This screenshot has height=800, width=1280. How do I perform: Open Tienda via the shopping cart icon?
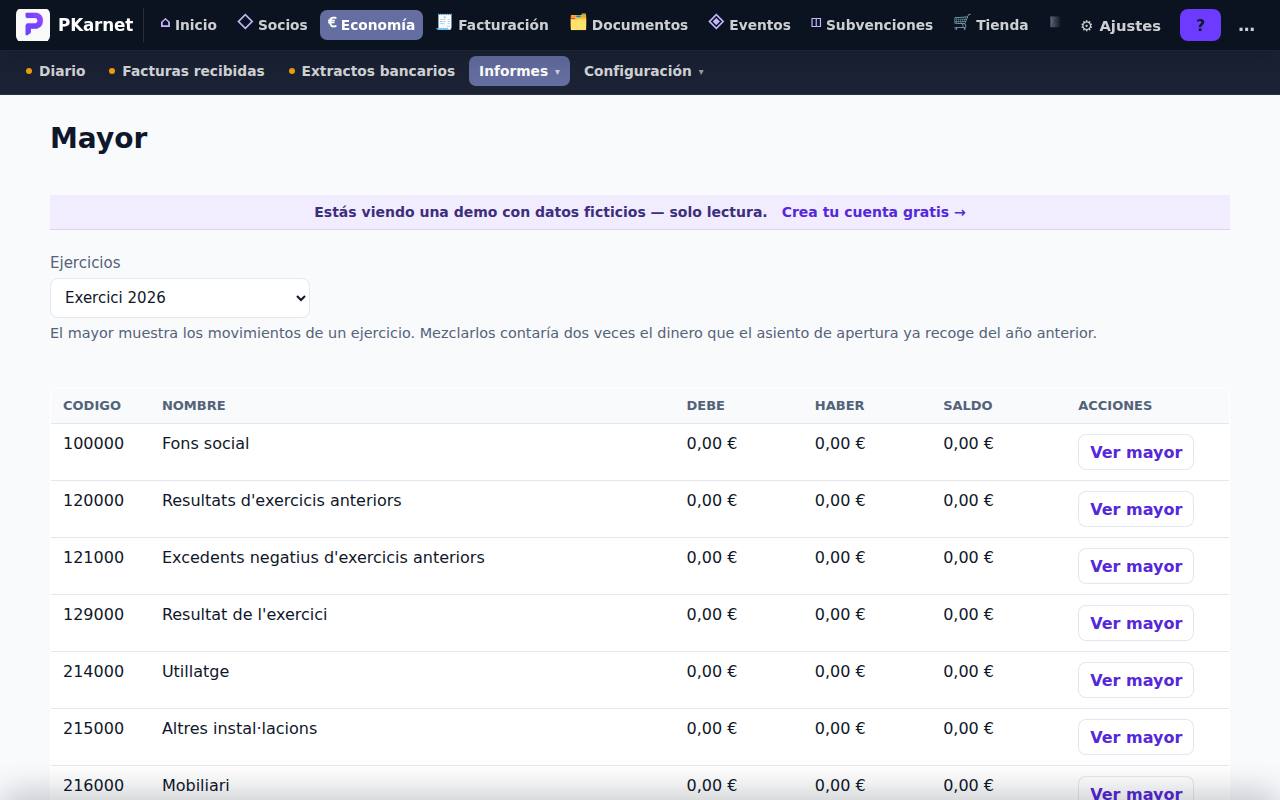962,22
